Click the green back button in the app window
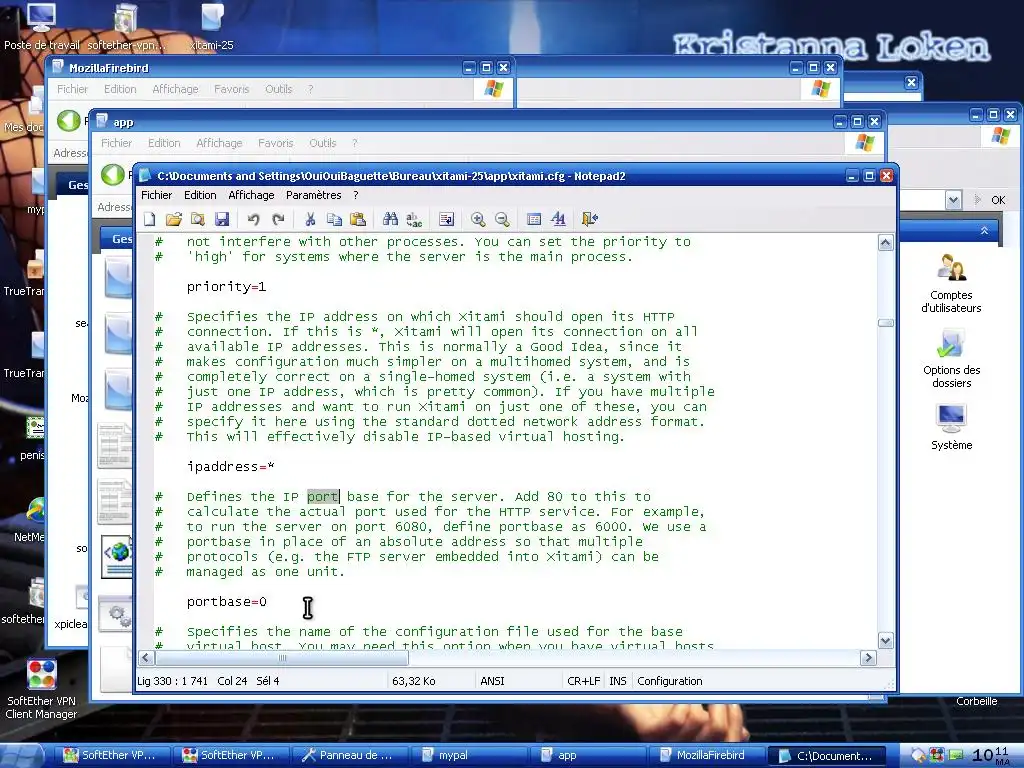The image size is (1024, 768). pyautogui.click(x=112, y=174)
